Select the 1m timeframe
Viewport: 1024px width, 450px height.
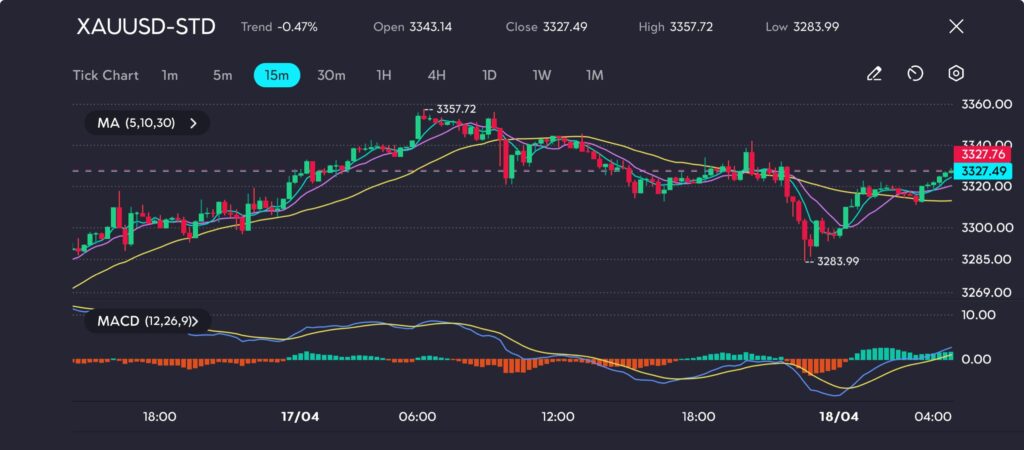[170, 74]
